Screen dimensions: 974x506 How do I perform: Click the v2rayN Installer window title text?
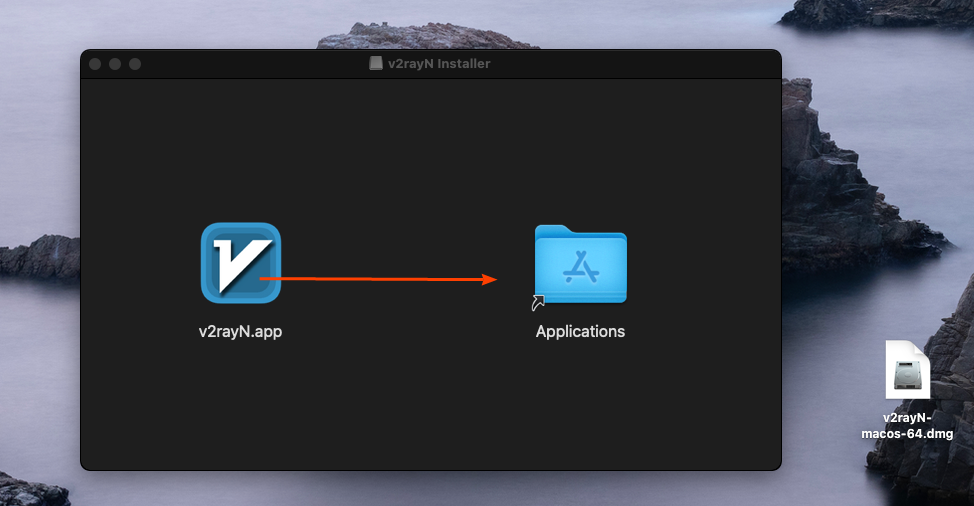point(439,63)
